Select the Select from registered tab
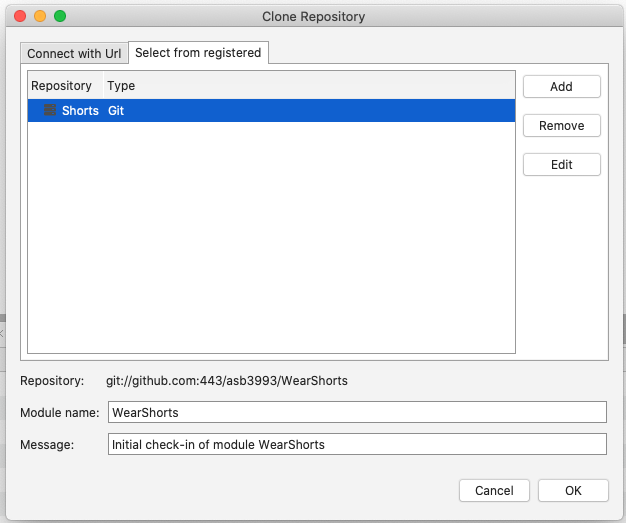Image resolution: width=626 pixels, height=523 pixels. point(198,52)
